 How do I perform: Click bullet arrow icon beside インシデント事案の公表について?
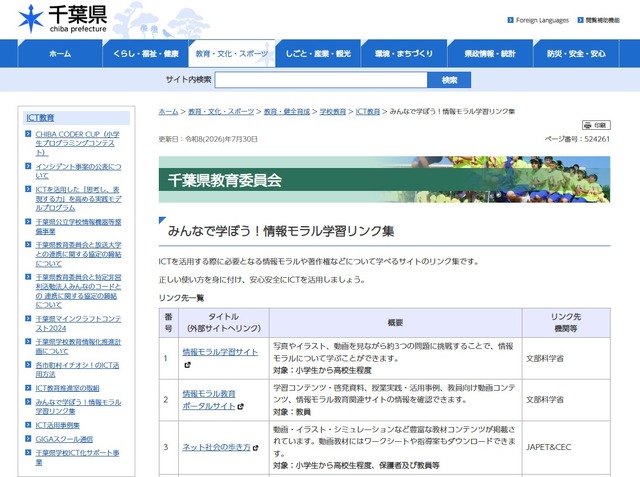(x=28, y=166)
